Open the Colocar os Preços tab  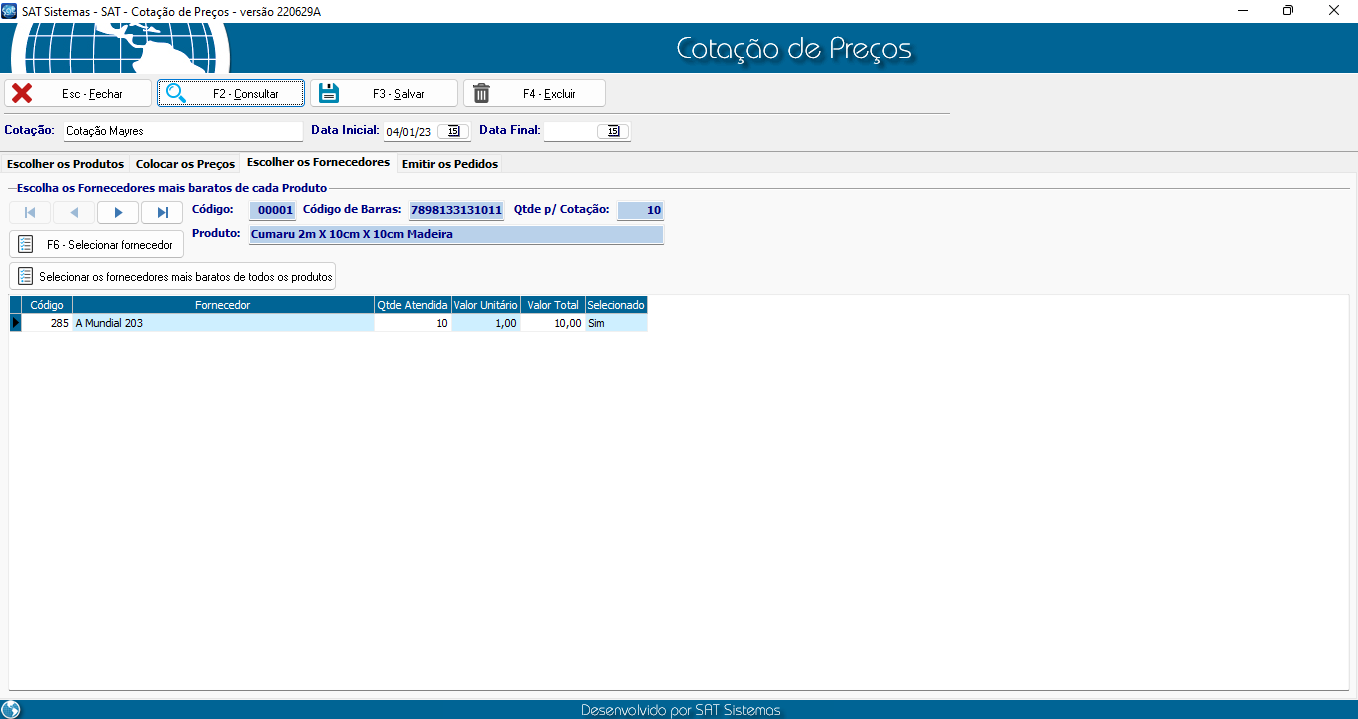(x=185, y=164)
